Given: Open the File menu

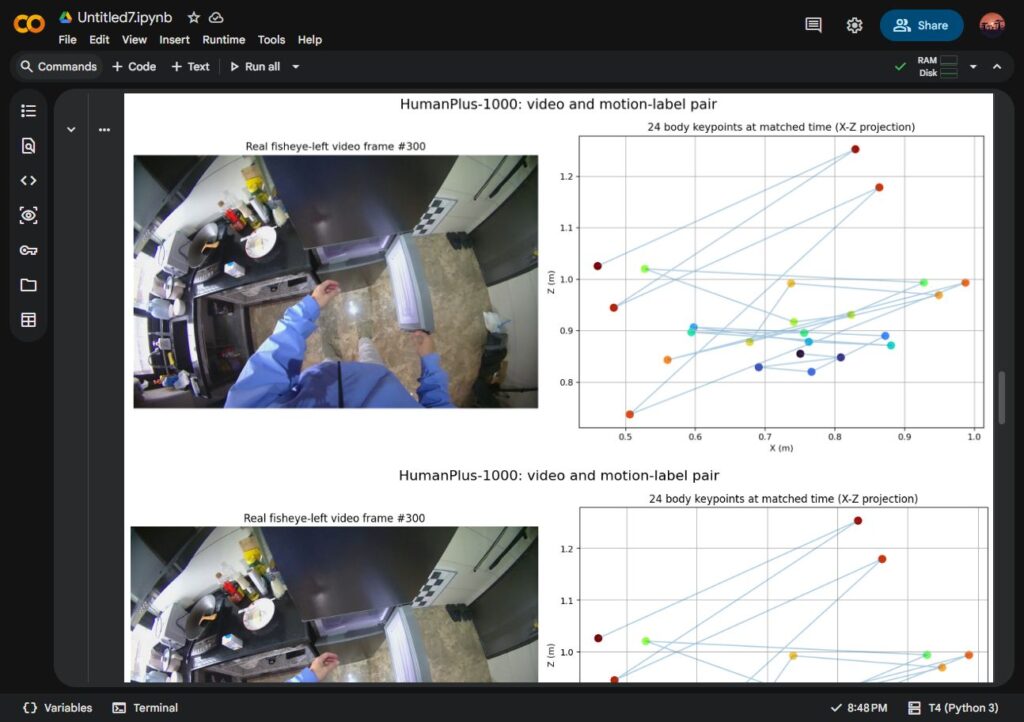Looking at the screenshot, I should tap(67, 40).
